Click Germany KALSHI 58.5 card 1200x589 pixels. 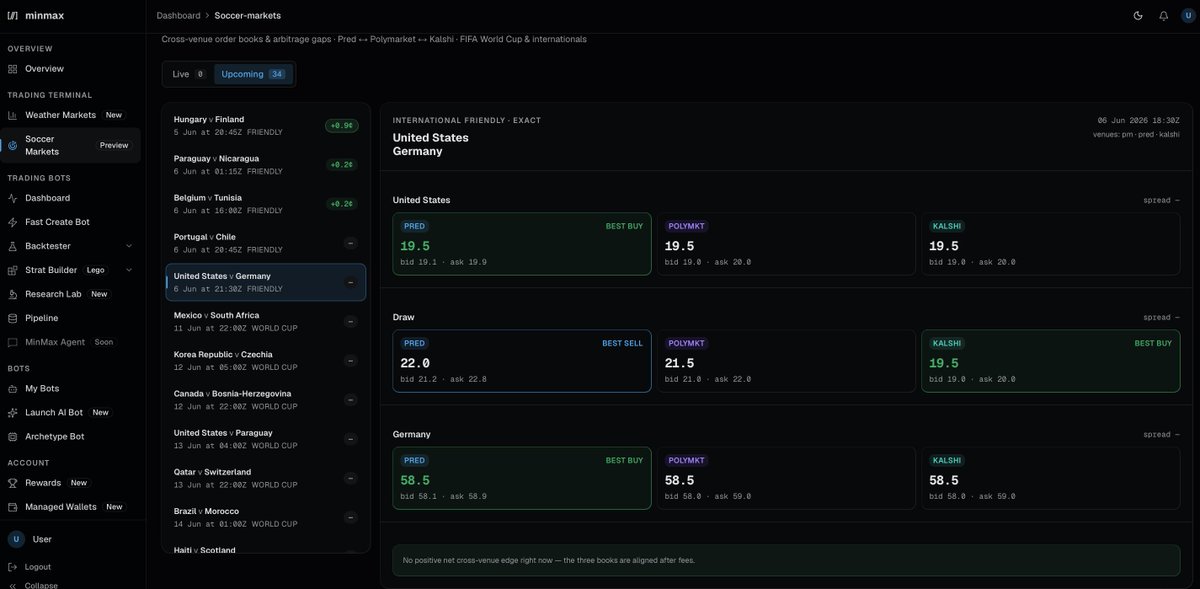1050,478
